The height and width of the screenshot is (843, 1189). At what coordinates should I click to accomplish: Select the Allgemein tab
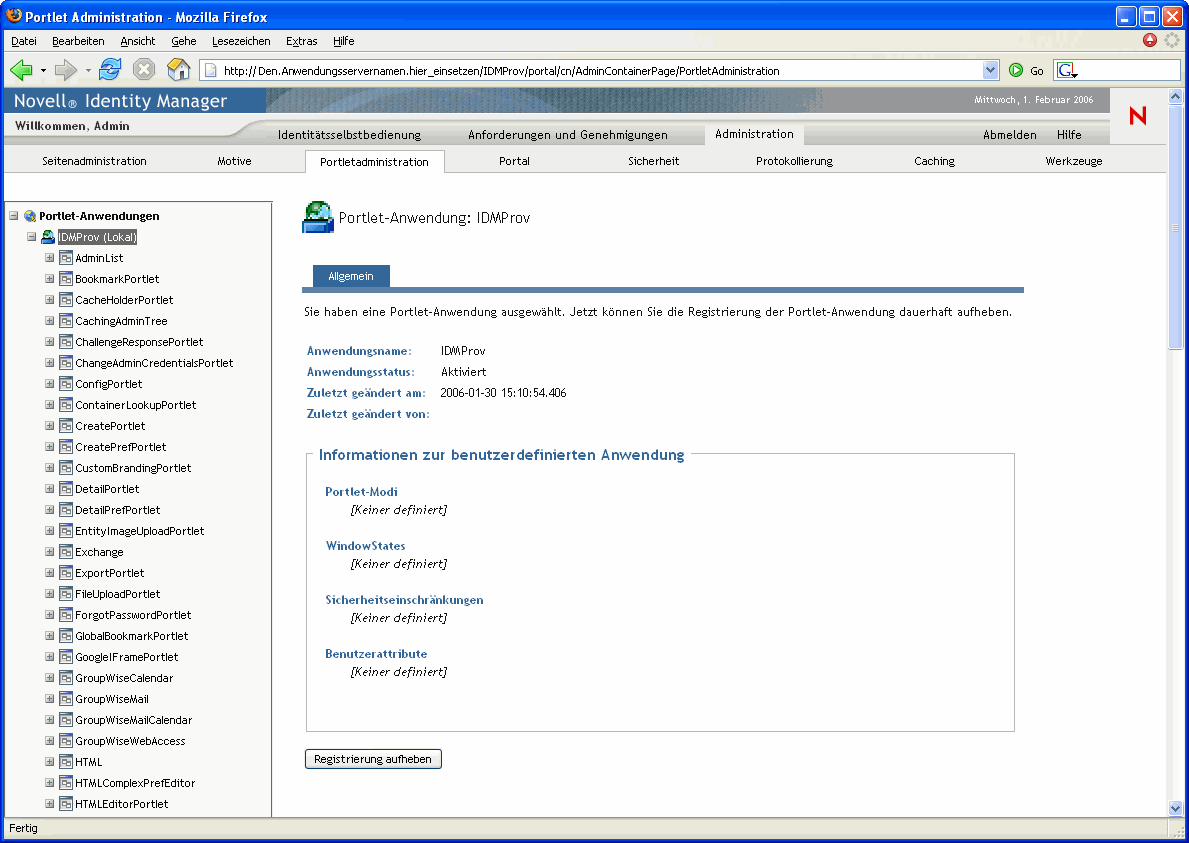(x=351, y=276)
